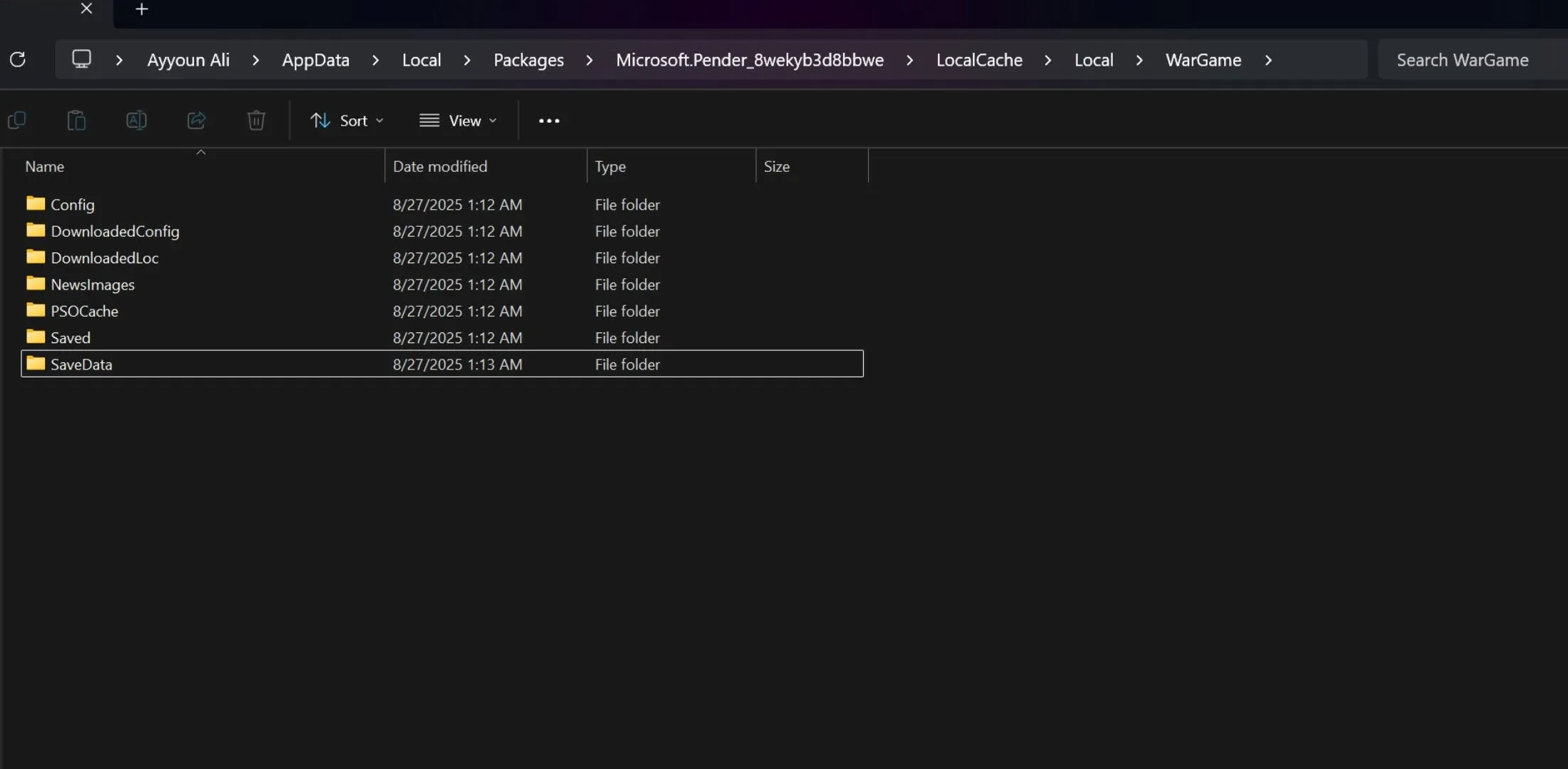1568x769 pixels.
Task: Click the Delete trash icon
Action: (x=256, y=121)
